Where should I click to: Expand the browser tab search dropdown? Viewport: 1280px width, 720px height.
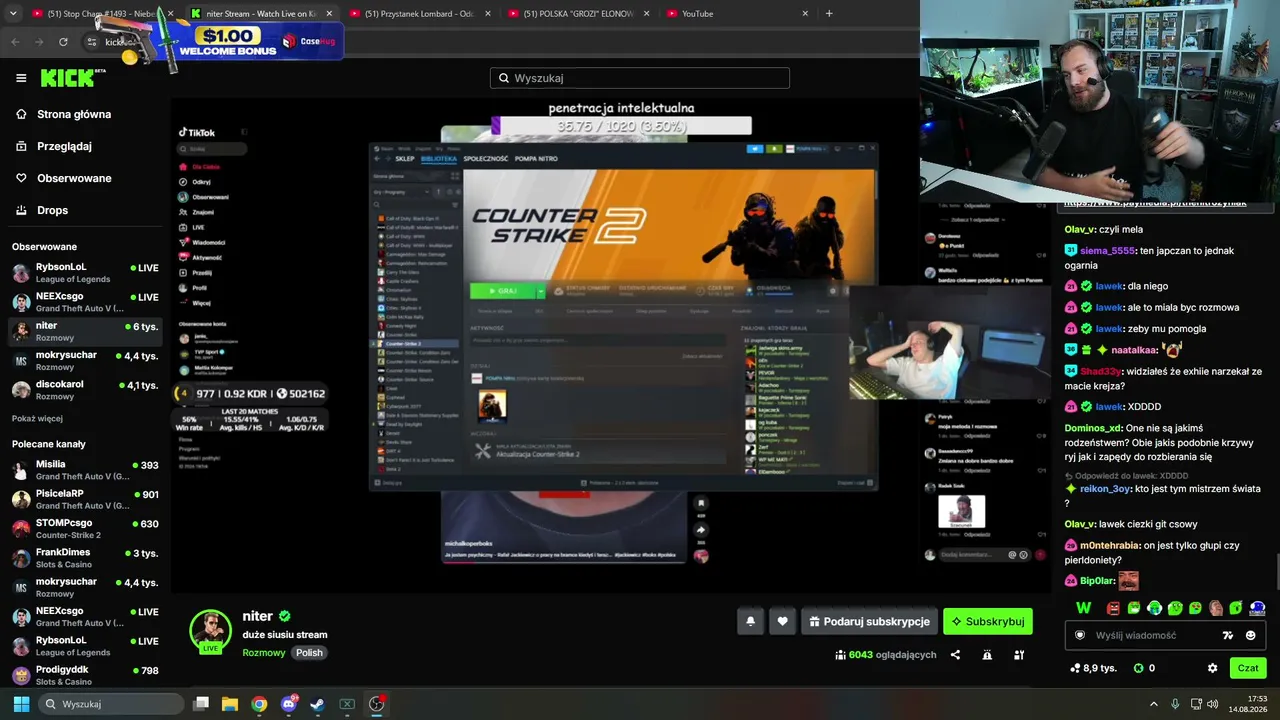point(13,13)
